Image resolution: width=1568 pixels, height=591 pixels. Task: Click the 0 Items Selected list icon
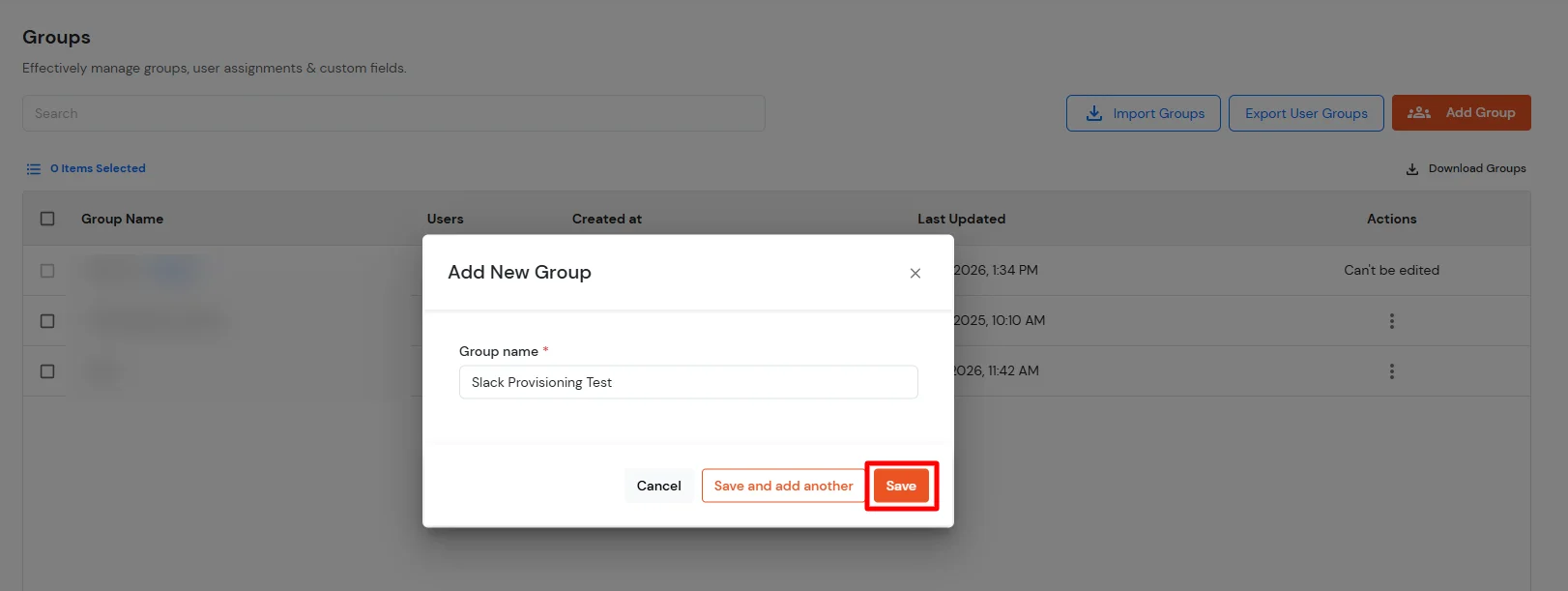point(34,168)
